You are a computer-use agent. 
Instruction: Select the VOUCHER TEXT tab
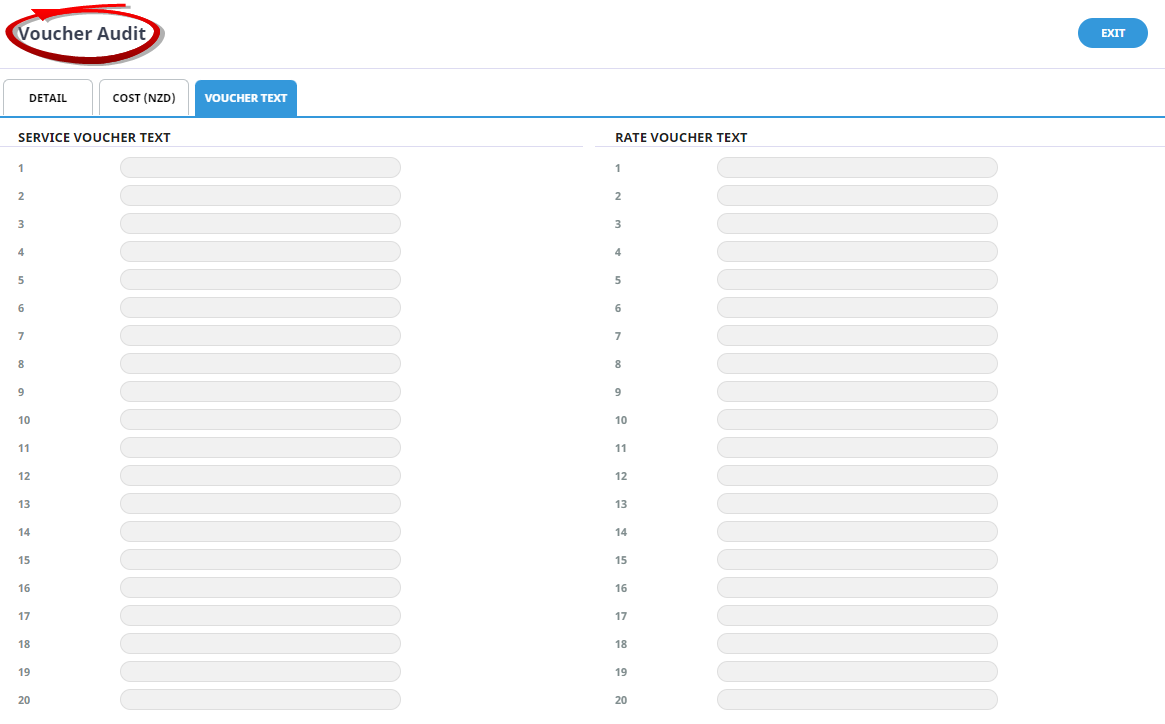click(x=246, y=98)
